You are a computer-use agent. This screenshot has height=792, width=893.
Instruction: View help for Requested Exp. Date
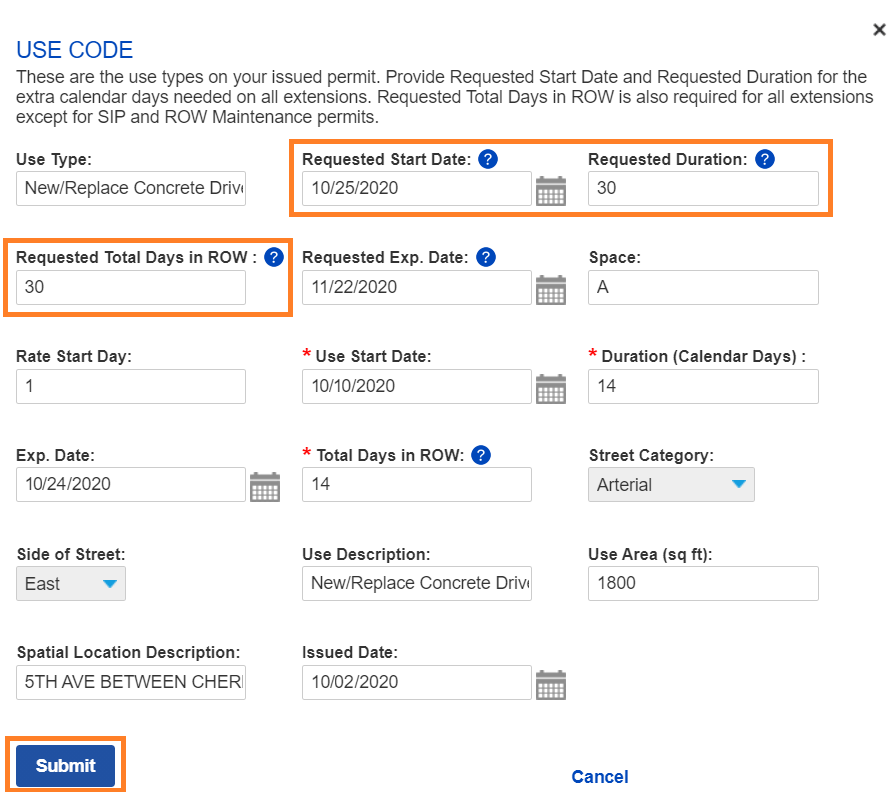coord(486,256)
